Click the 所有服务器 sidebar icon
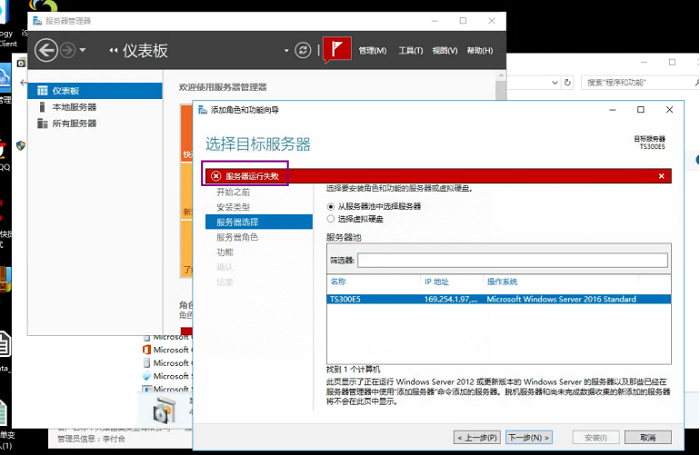 coord(42,123)
